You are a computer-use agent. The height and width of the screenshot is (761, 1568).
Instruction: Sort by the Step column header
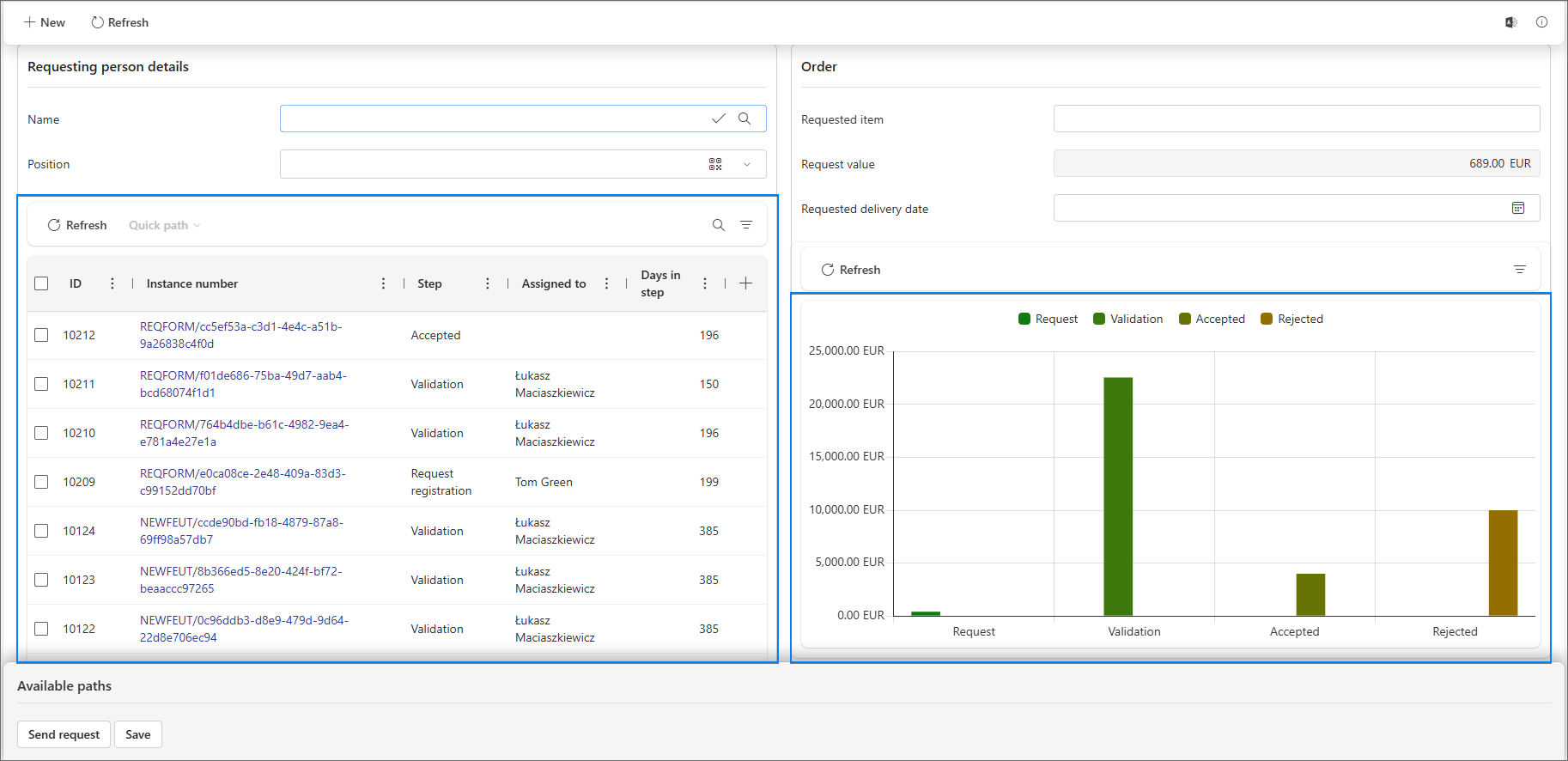click(429, 283)
